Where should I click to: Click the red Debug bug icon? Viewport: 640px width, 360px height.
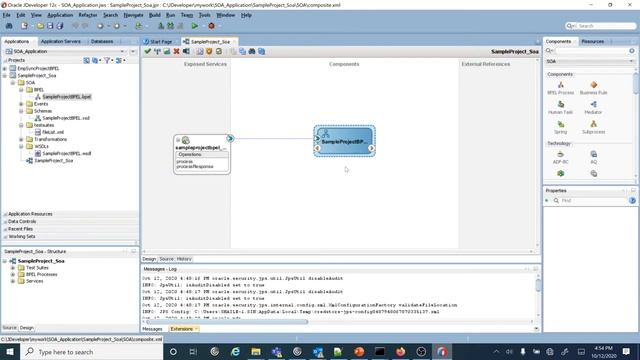211,26
